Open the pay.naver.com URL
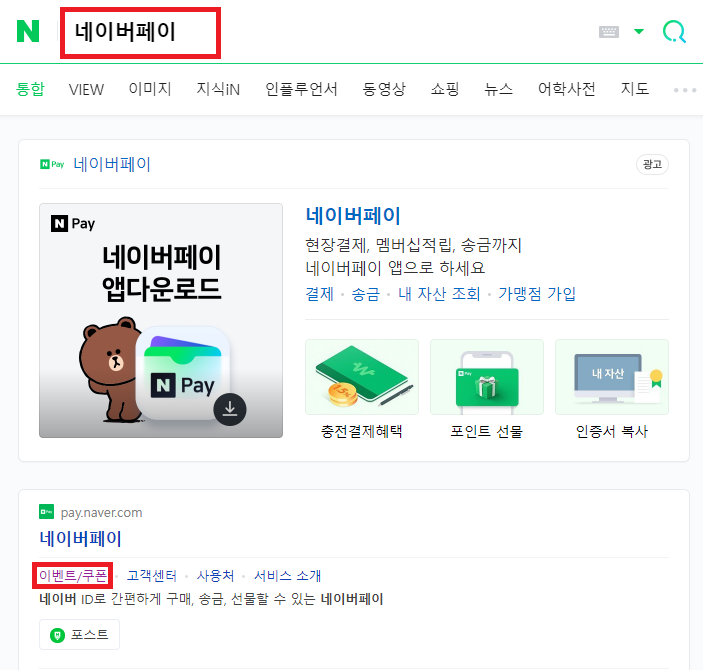This screenshot has width=703, height=670. click(101, 512)
